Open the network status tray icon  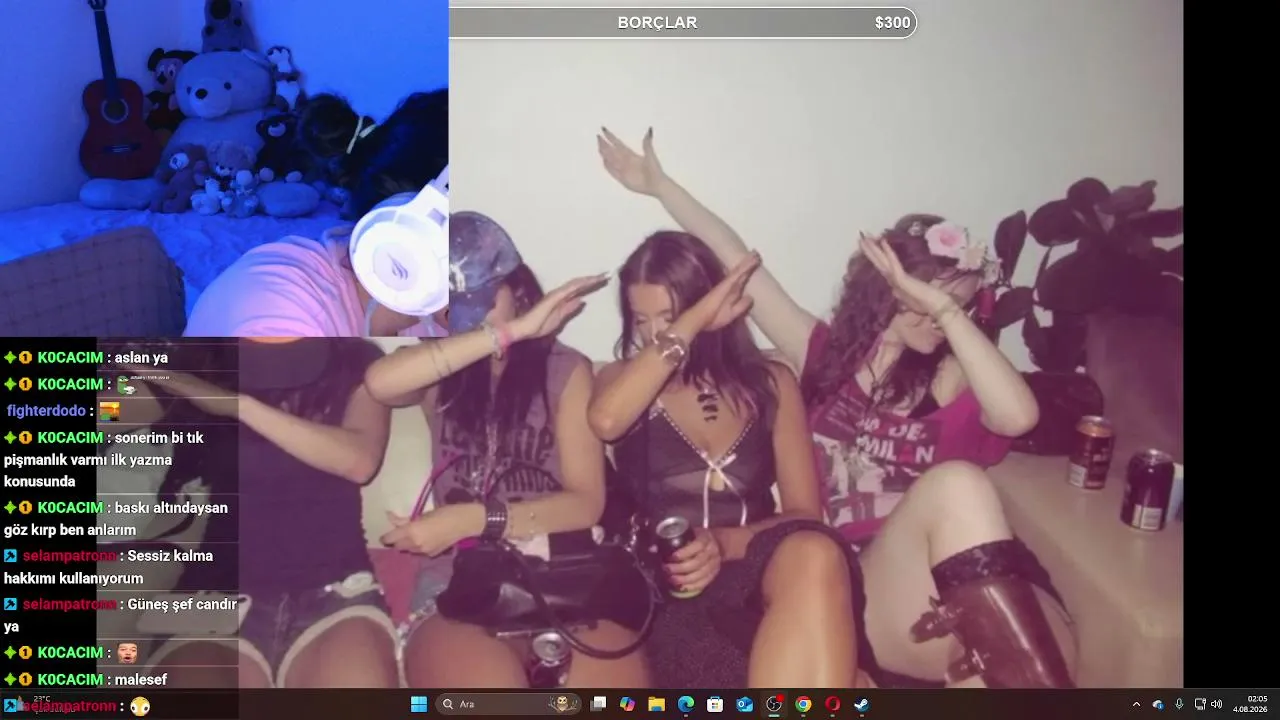click(x=1200, y=704)
